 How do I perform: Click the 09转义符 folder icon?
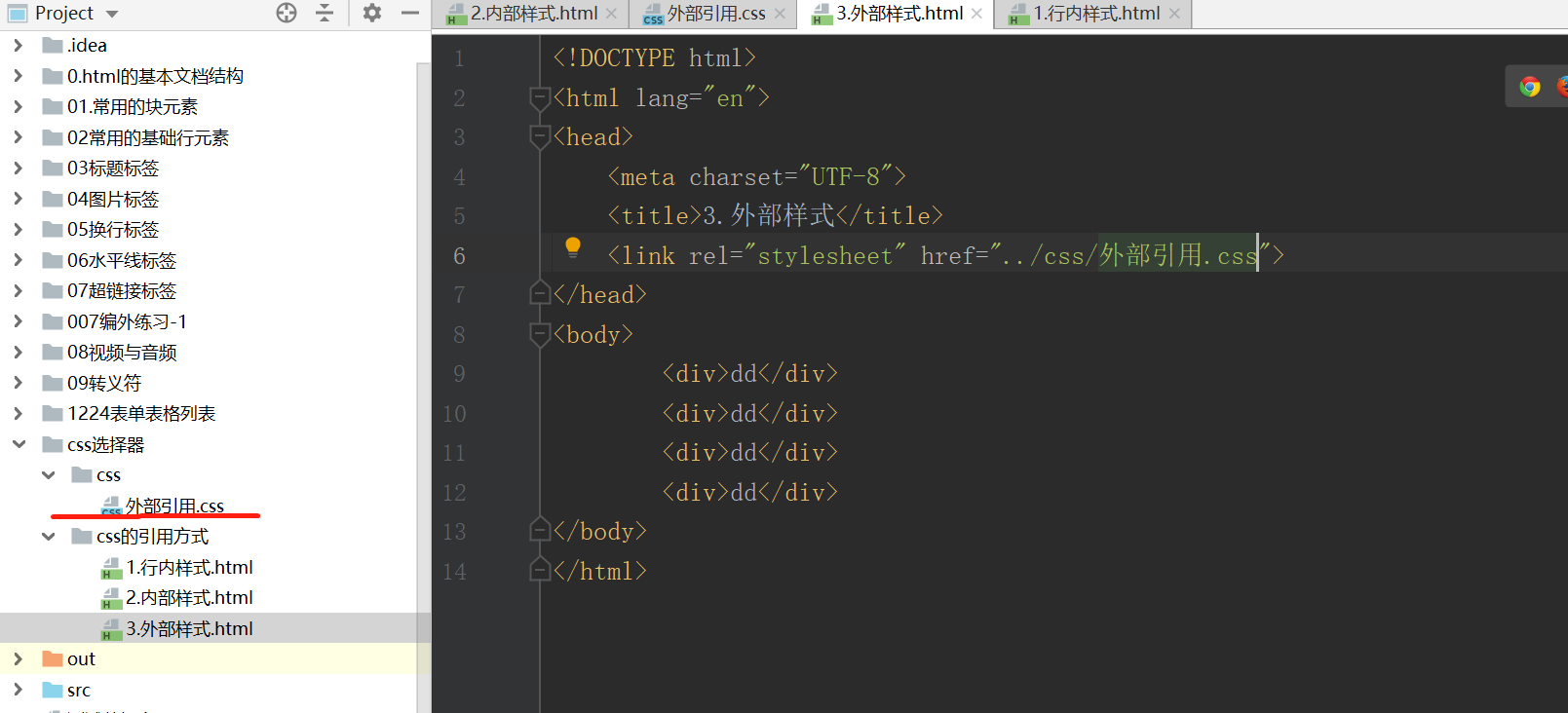click(x=53, y=383)
